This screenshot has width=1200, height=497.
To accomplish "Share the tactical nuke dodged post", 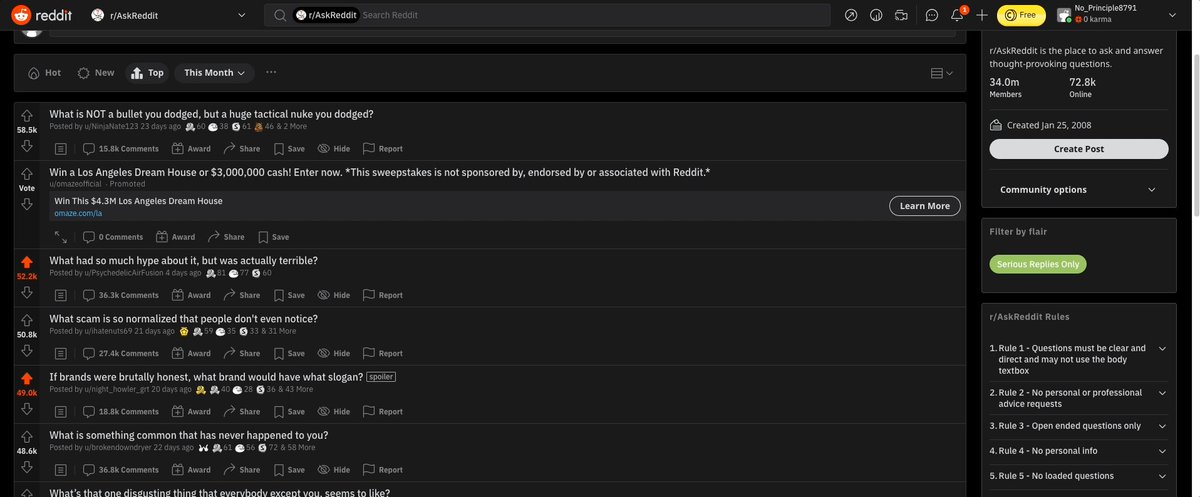I will pyautogui.click(x=241, y=149).
